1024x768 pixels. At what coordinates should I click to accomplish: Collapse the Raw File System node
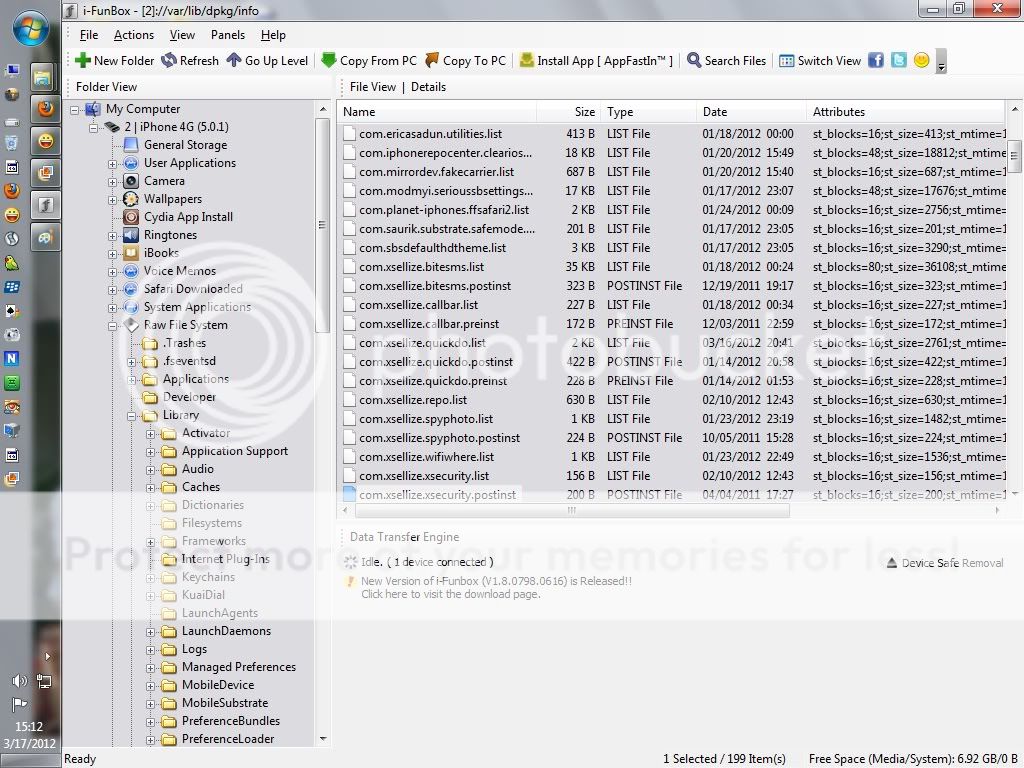click(x=114, y=325)
